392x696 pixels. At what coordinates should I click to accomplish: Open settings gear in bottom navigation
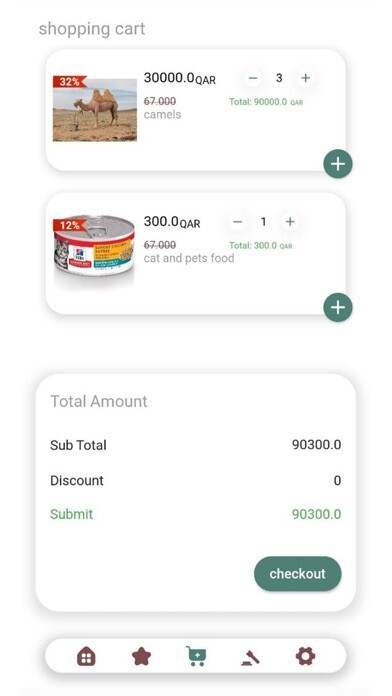tap(305, 656)
